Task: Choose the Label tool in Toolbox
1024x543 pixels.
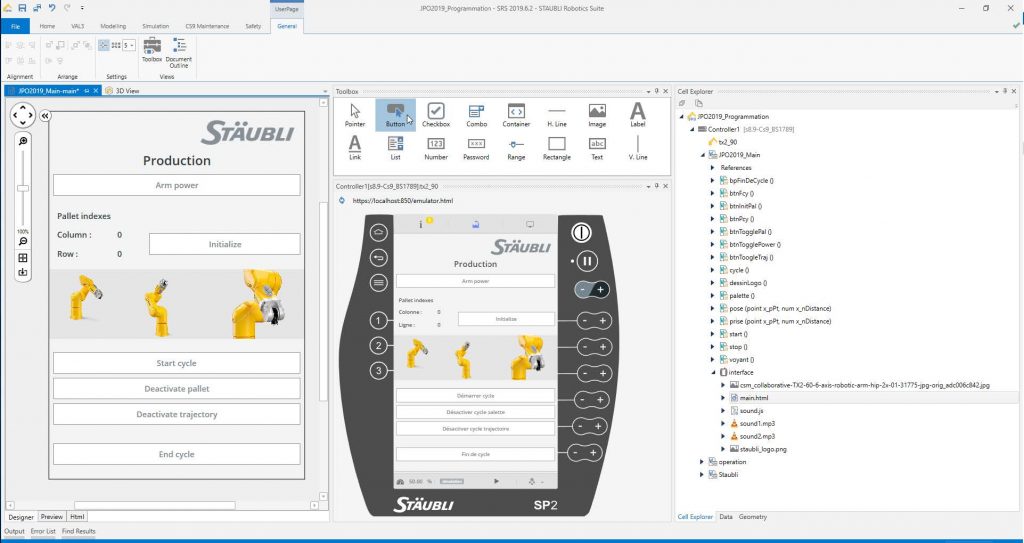Action: (637, 115)
